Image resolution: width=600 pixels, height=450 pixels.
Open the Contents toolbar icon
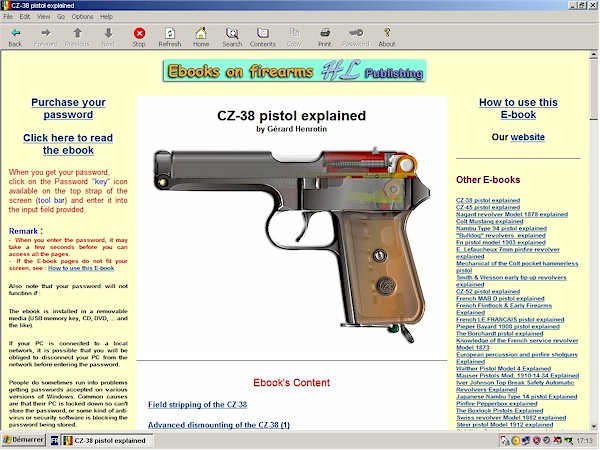(263, 33)
